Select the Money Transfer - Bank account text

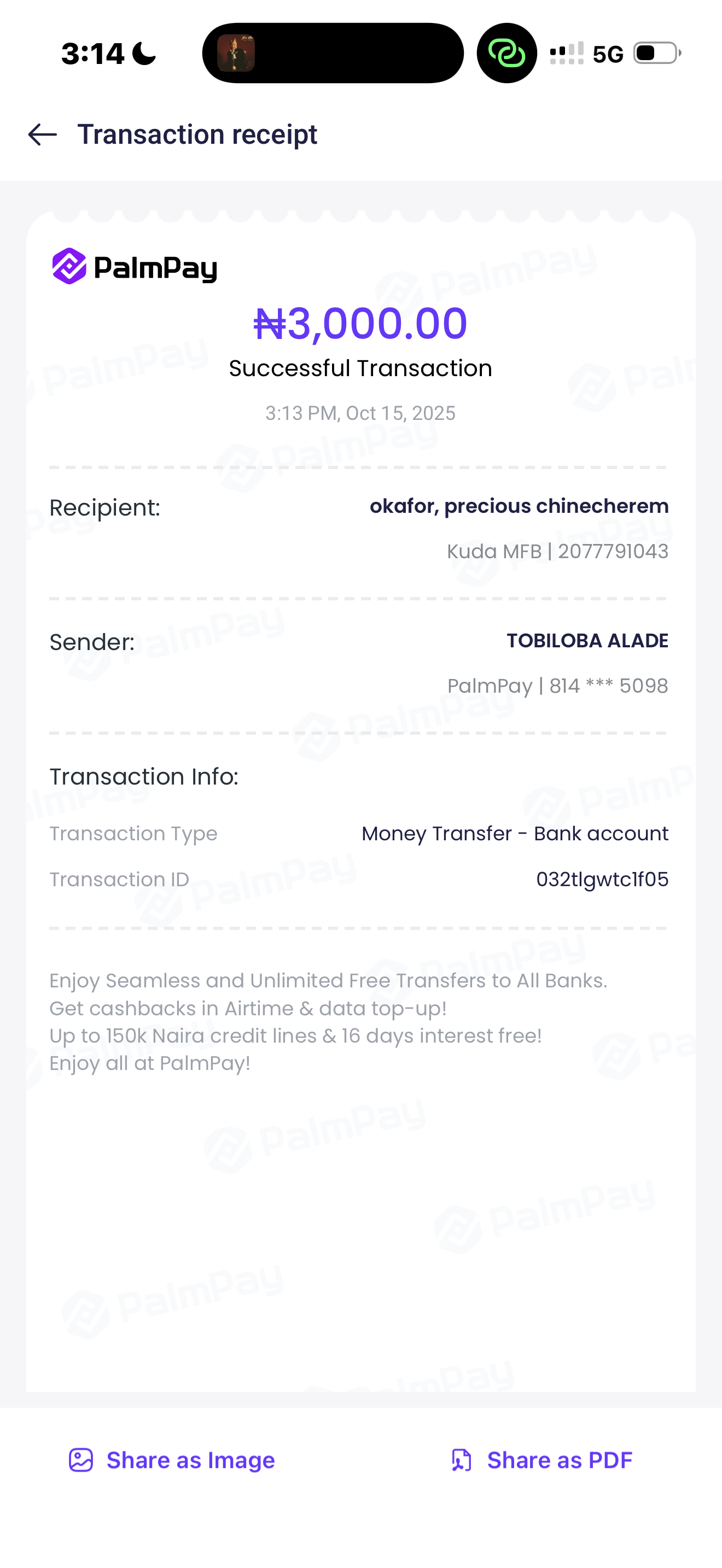point(514,833)
